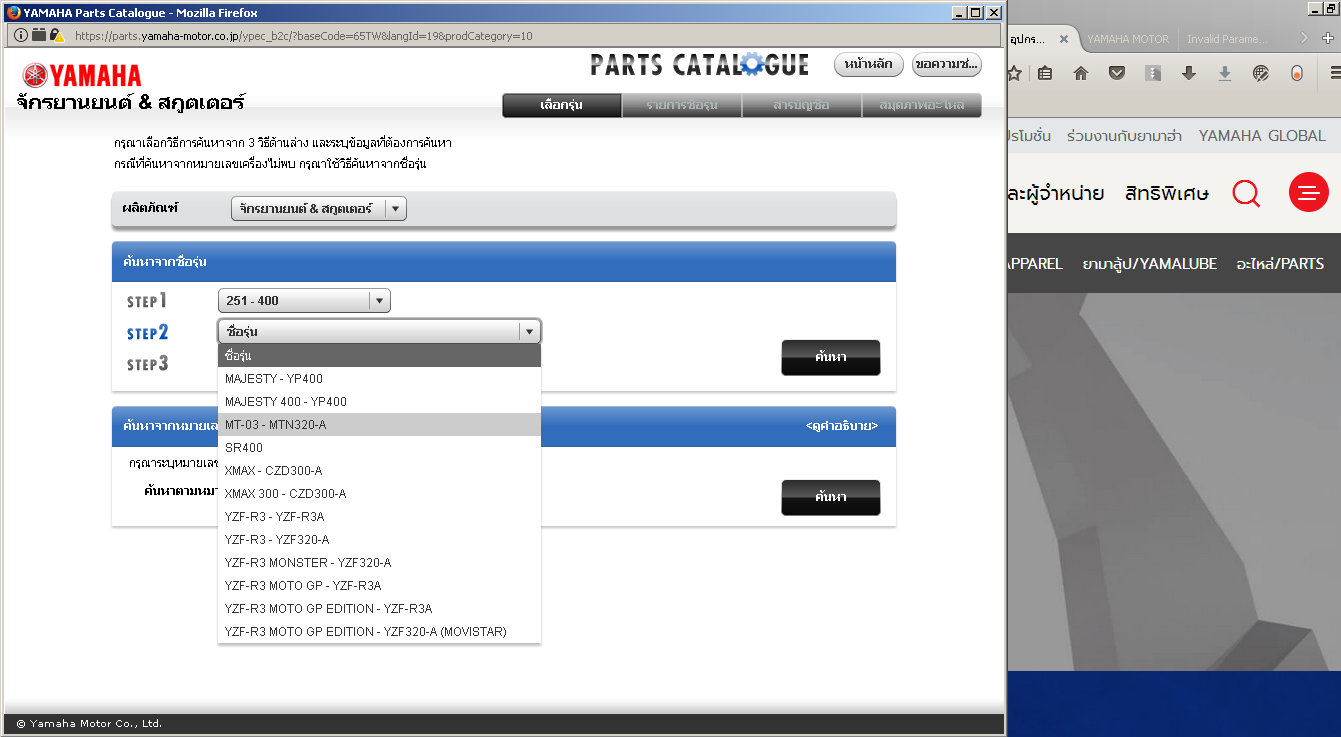Open the Firefox hamburger menu

[x=1335, y=73]
